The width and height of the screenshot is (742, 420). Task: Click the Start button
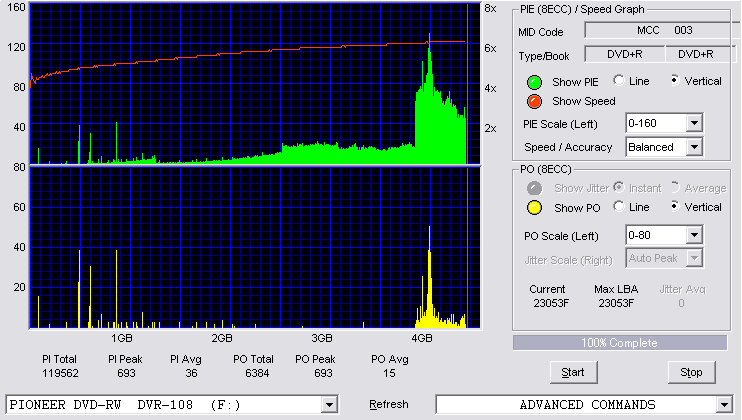pyautogui.click(x=574, y=373)
